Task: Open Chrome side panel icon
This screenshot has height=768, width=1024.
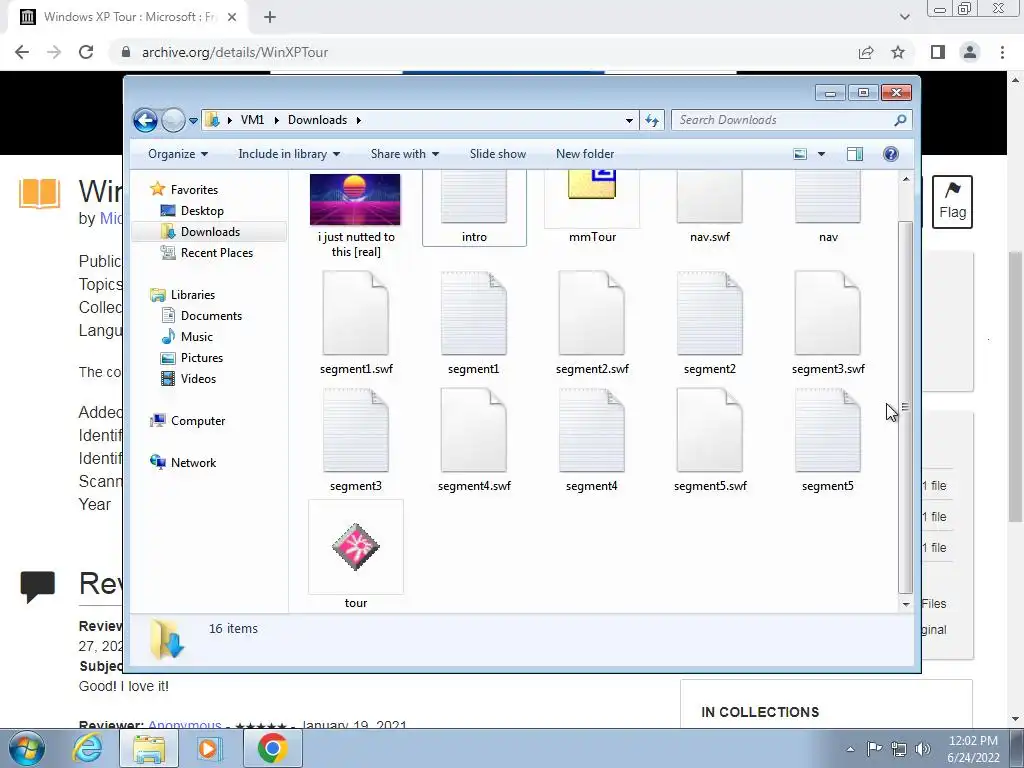Action: coord(938,52)
